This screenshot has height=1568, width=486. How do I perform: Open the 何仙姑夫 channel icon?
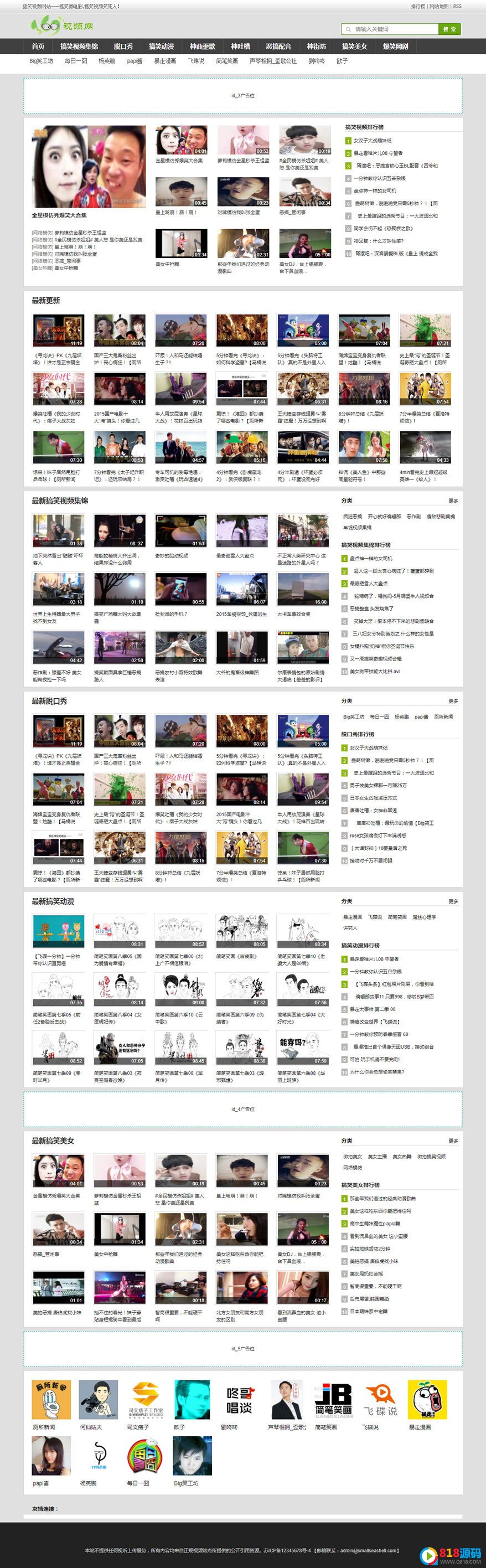(99, 1399)
